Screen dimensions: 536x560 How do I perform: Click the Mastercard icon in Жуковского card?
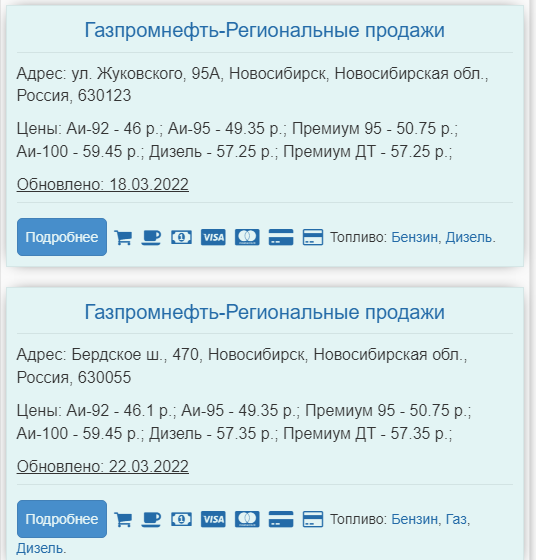(x=247, y=238)
